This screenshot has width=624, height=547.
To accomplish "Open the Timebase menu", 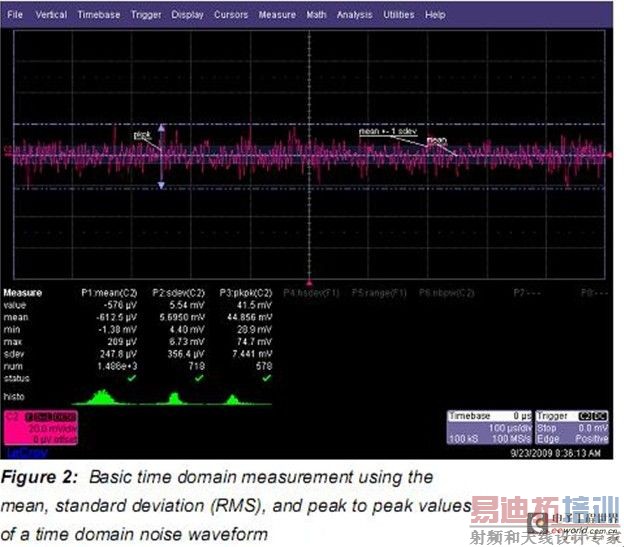I will (97, 15).
